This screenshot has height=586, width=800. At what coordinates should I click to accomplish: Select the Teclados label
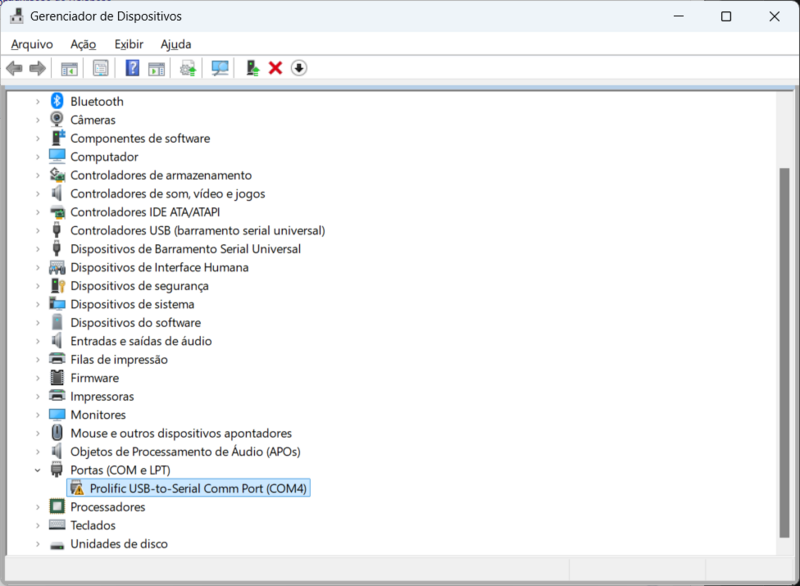coord(93,525)
